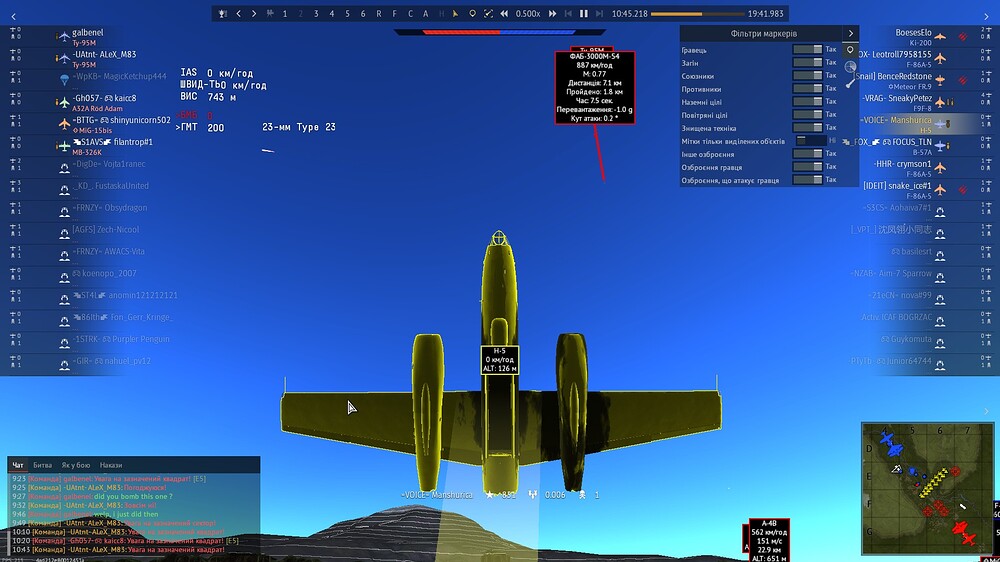Click the parachute icon next to MagicKetchup444
This screenshot has height=562, width=1000.
point(64,80)
